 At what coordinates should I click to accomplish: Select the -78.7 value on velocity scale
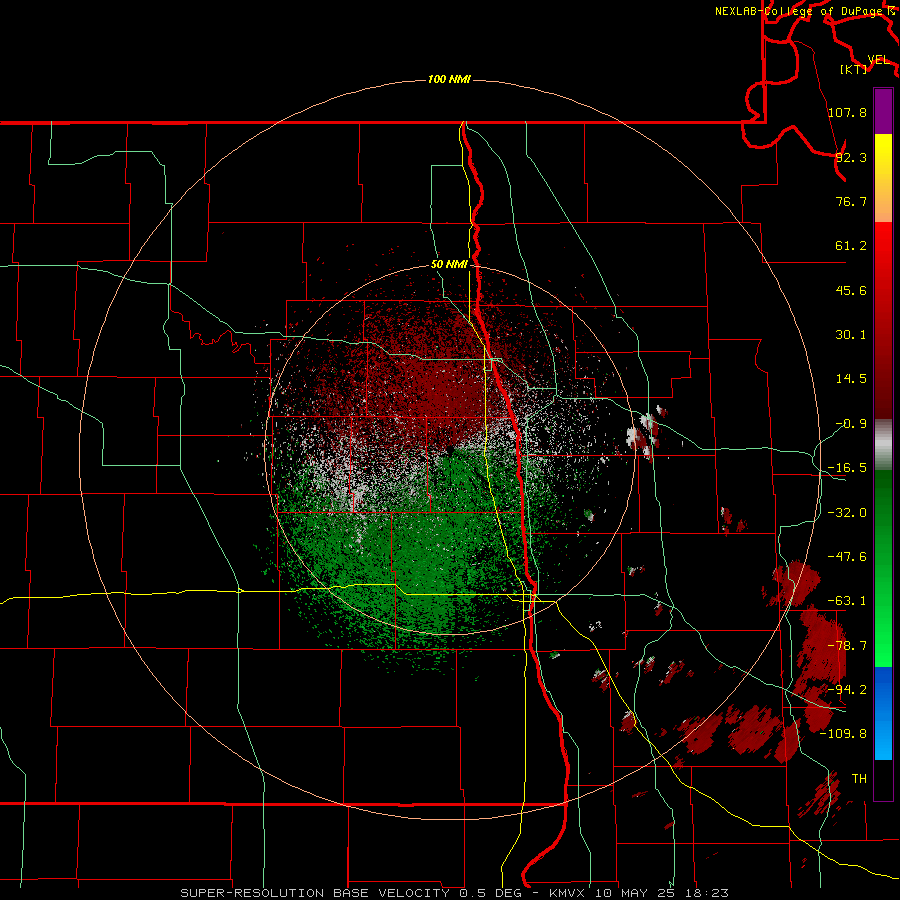point(848,646)
